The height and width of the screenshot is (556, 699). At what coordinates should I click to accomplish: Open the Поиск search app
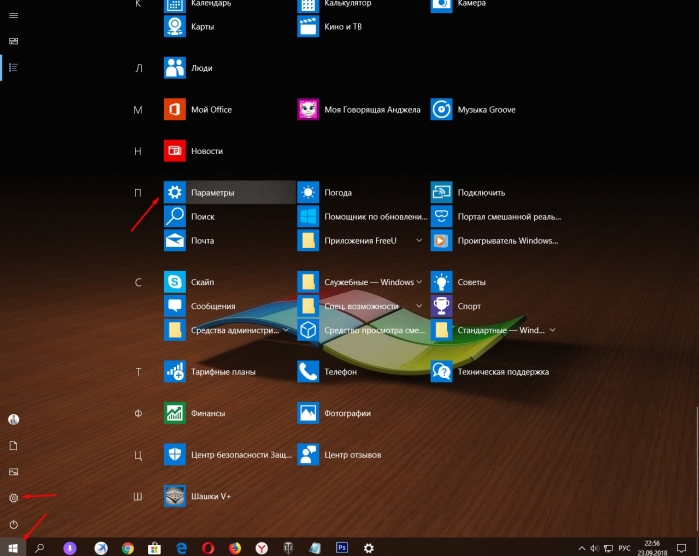(189, 217)
